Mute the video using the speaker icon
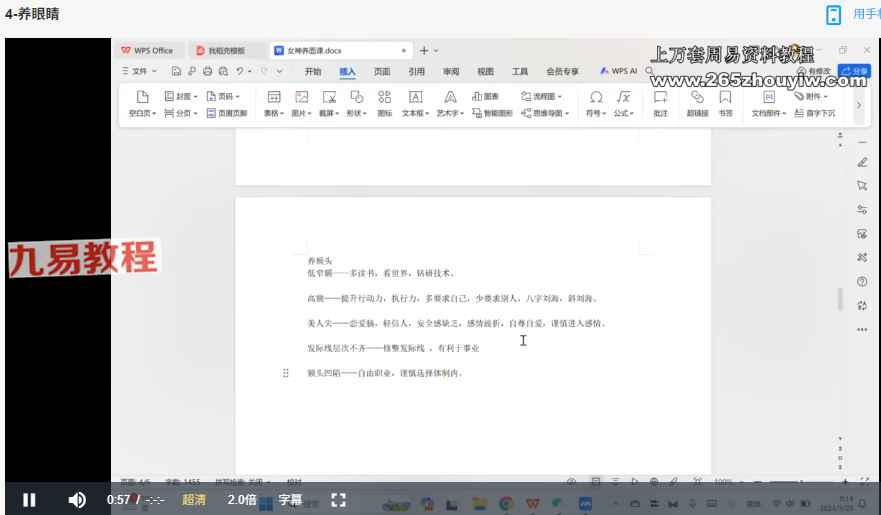This screenshot has width=881, height=515. tap(77, 500)
